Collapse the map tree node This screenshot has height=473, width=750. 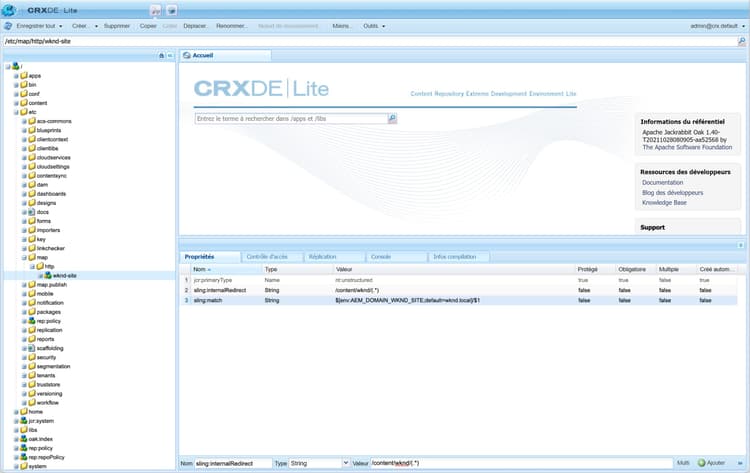(x=24, y=258)
